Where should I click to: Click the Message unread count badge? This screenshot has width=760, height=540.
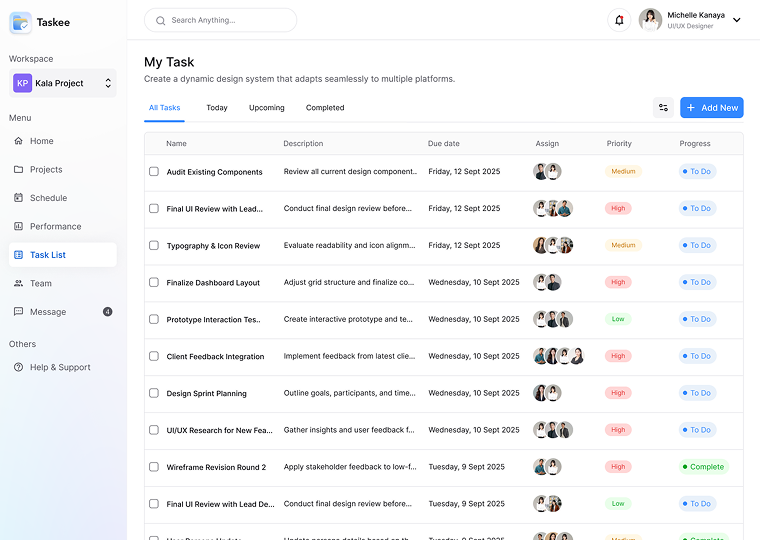(x=108, y=312)
